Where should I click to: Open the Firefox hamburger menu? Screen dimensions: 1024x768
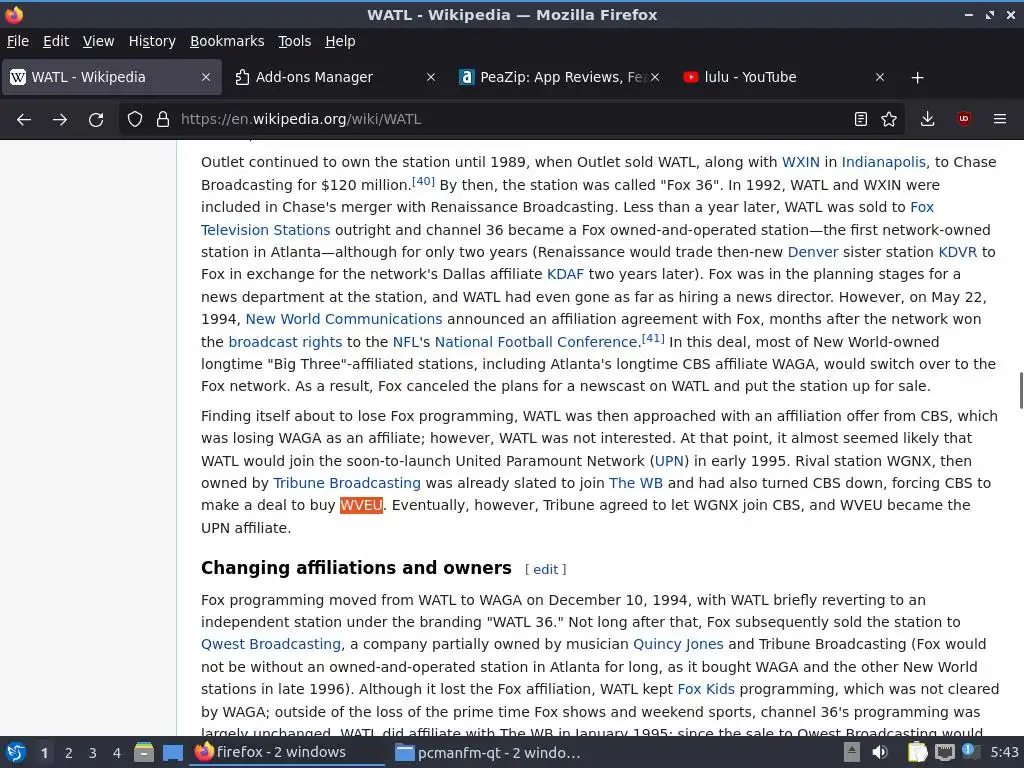point(1000,119)
